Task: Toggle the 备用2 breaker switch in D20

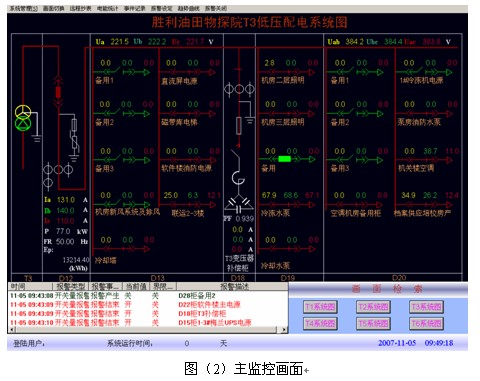Action: [x=341, y=113]
